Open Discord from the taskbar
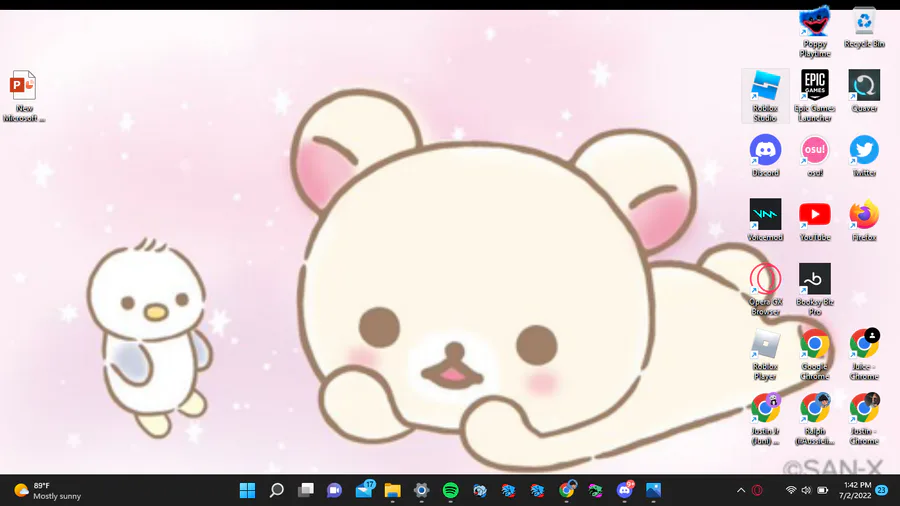900x506 pixels. pos(624,491)
